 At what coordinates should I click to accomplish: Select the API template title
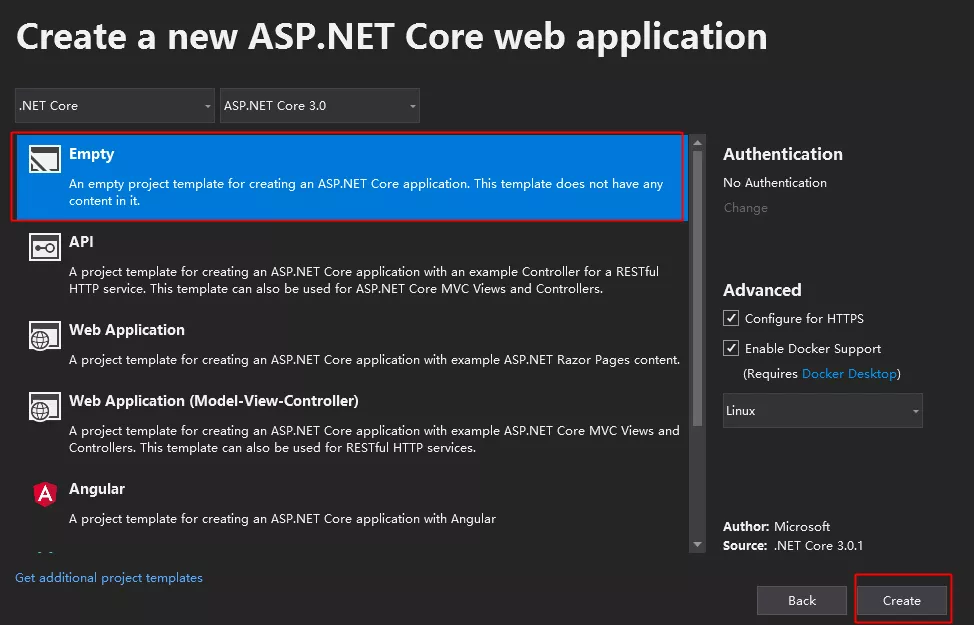pos(81,242)
